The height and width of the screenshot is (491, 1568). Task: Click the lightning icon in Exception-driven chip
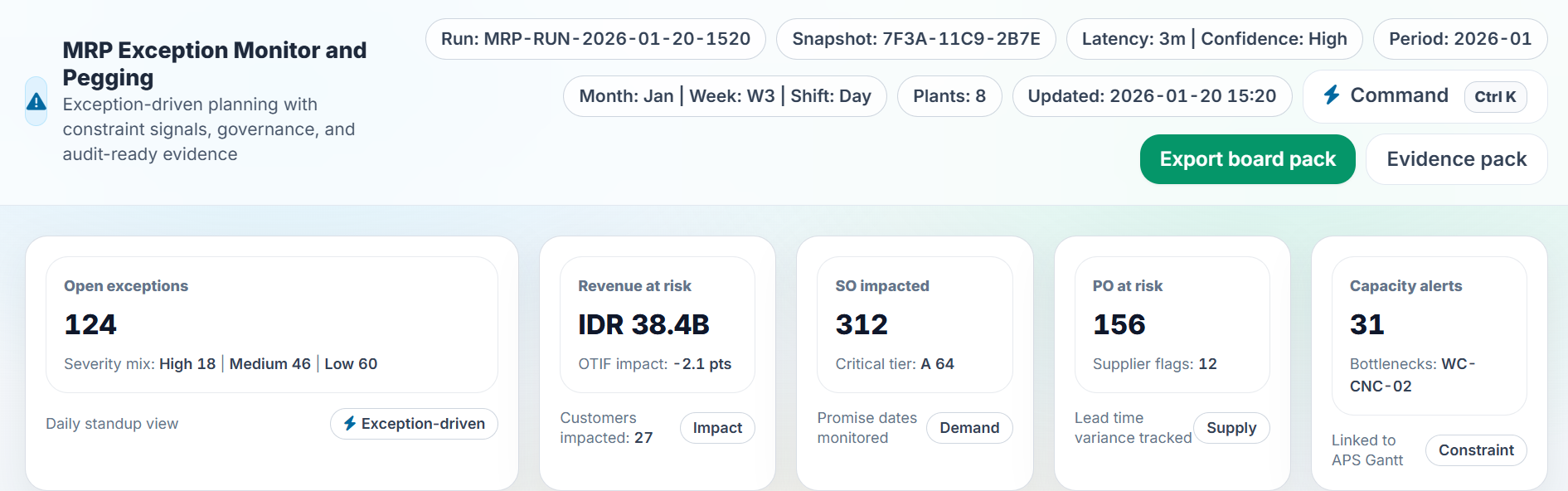350,424
